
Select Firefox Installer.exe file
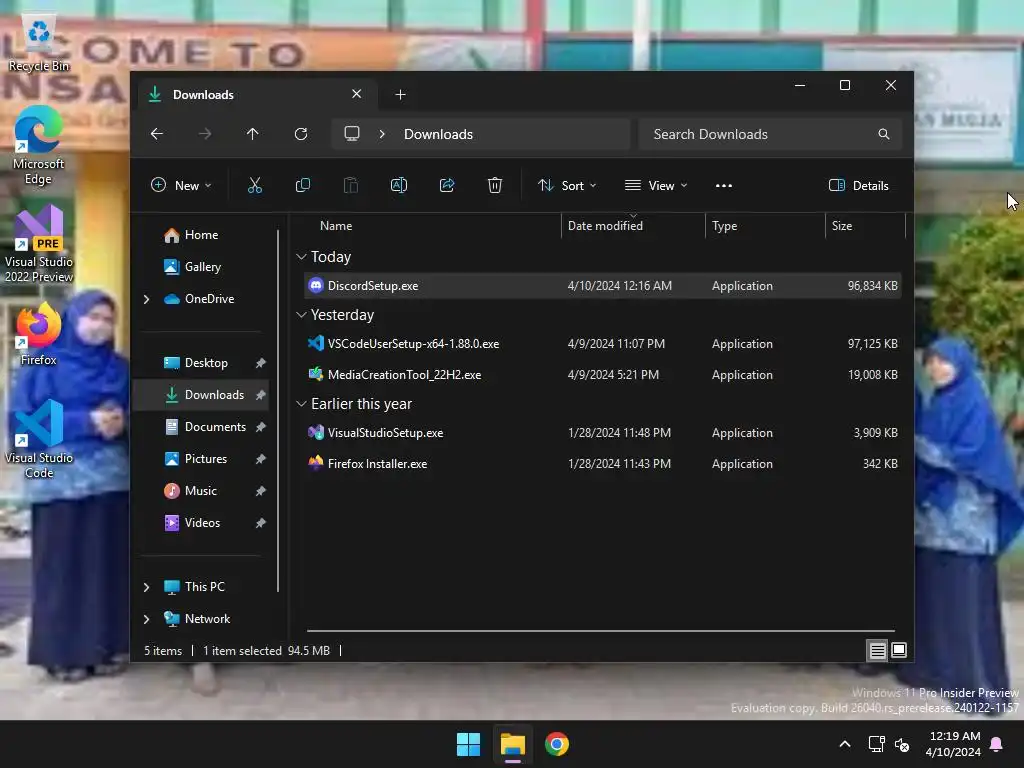point(603,464)
